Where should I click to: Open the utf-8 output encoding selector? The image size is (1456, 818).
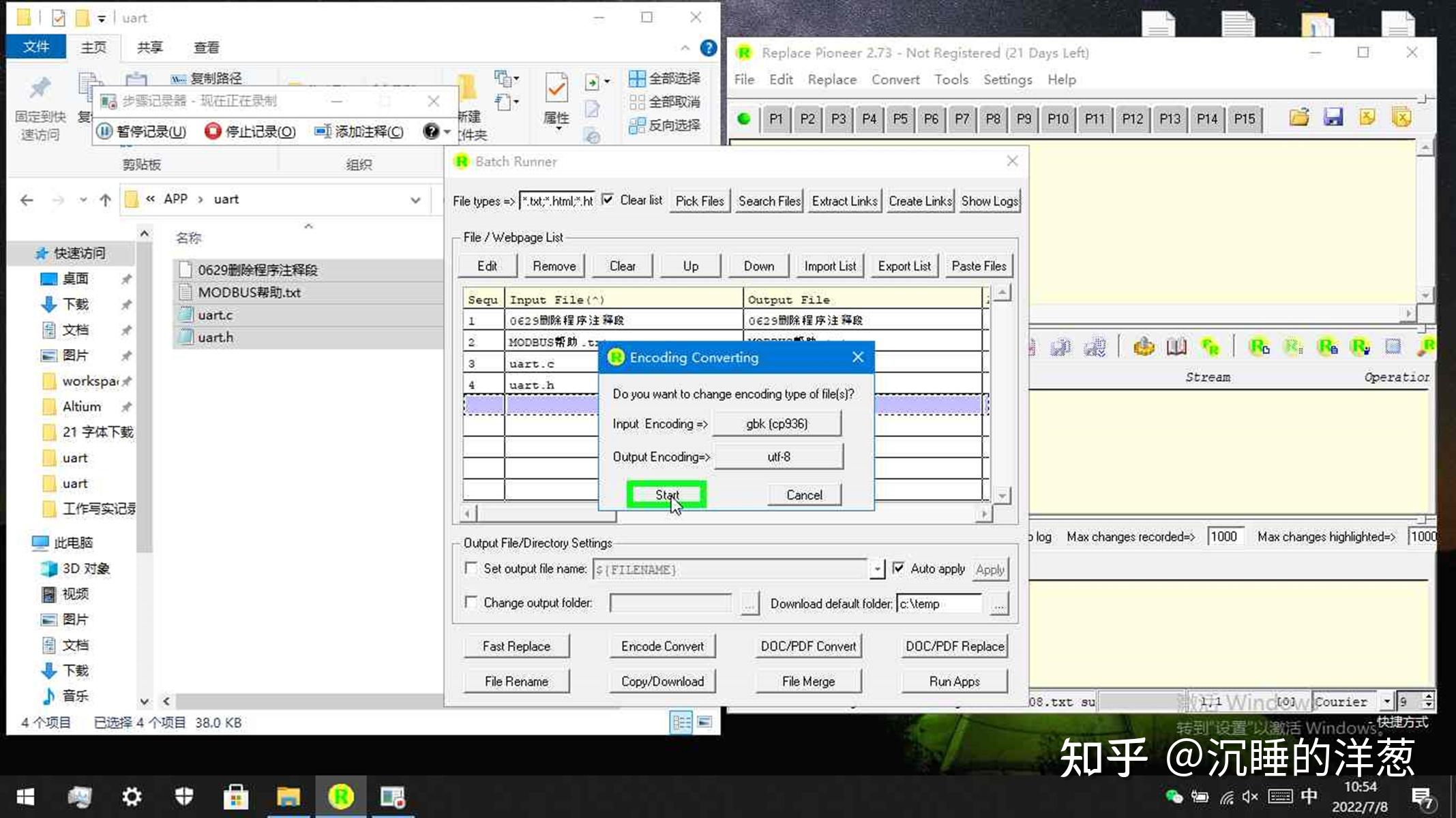(778, 457)
